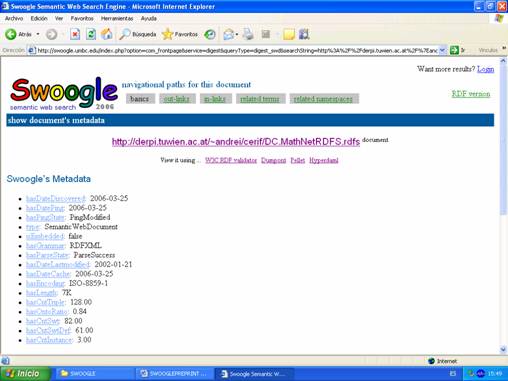Open the related terms tab

tap(260, 99)
